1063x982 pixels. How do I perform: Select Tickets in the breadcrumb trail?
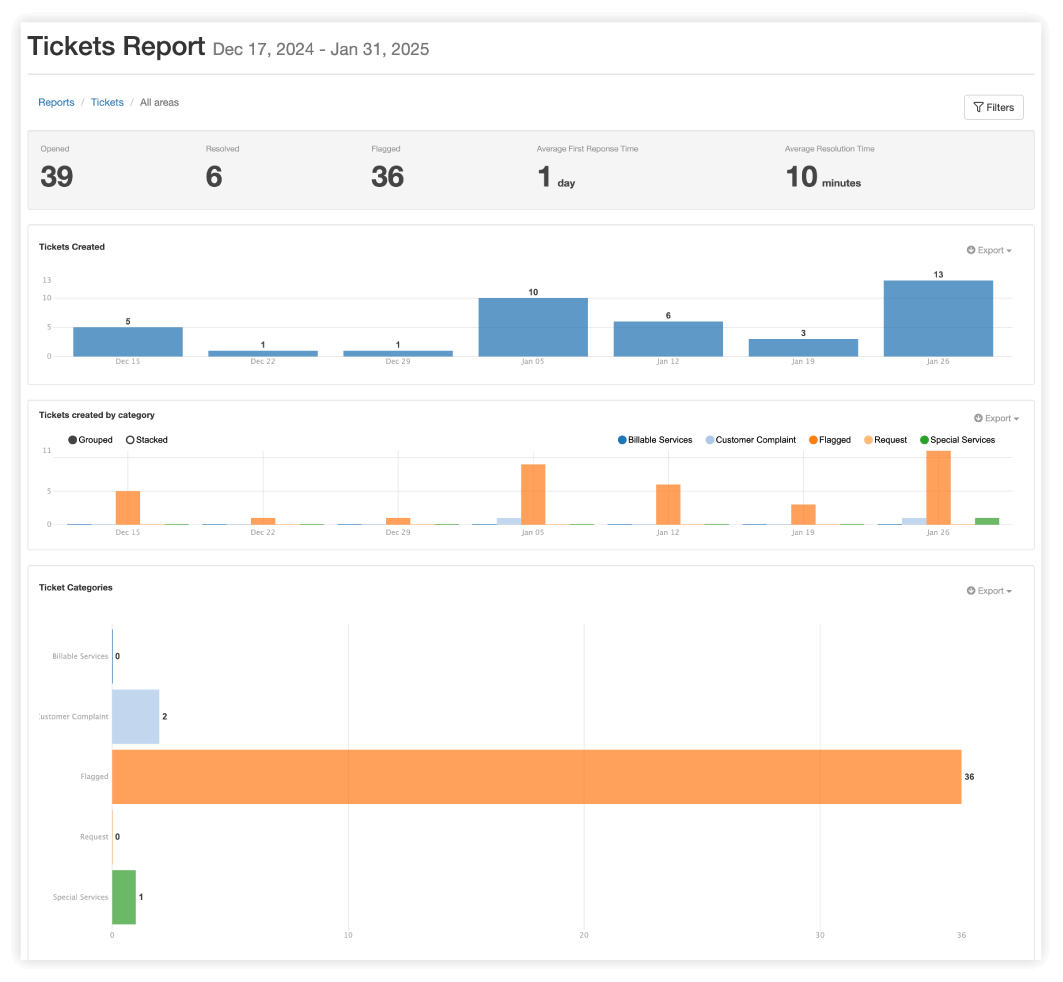point(107,102)
